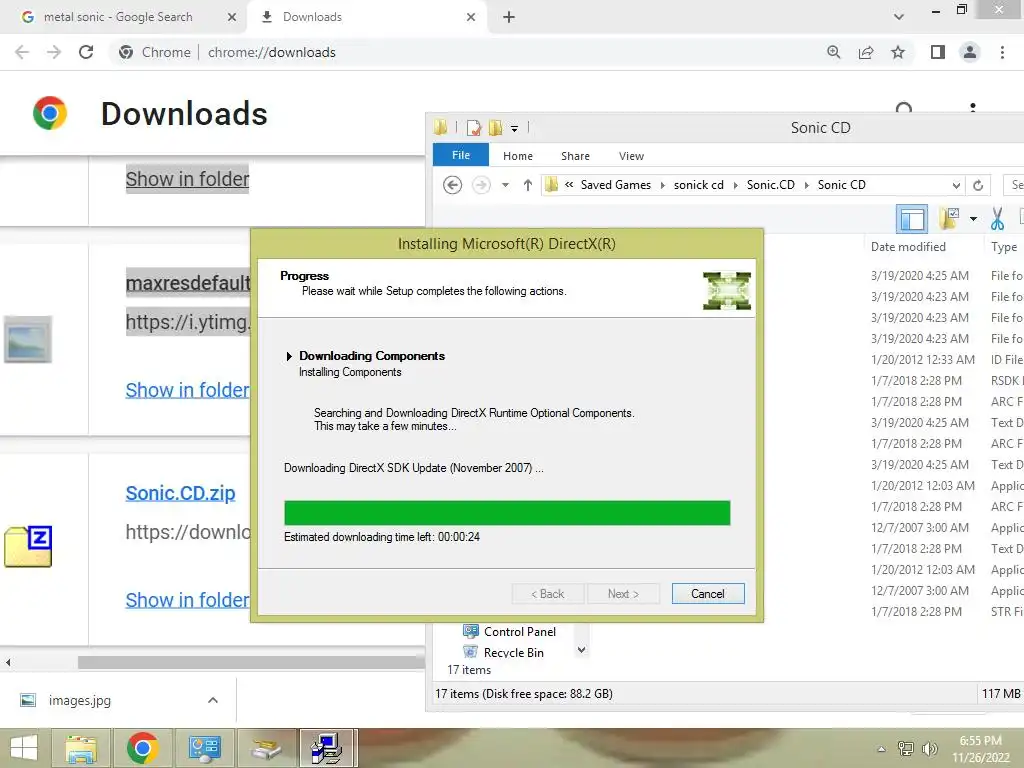Click Explorer forward navigation arrow
Screen dimensions: 1024x768
481,185
